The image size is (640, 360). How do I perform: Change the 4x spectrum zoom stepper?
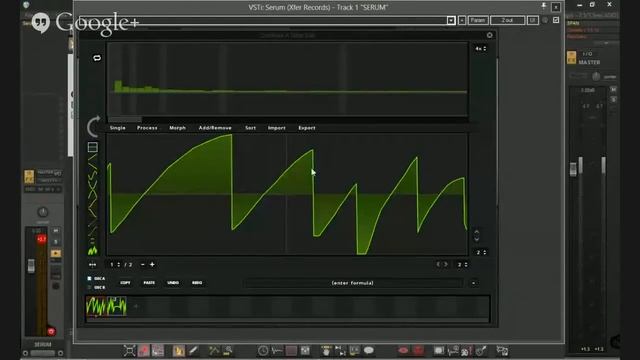[480, 49]
